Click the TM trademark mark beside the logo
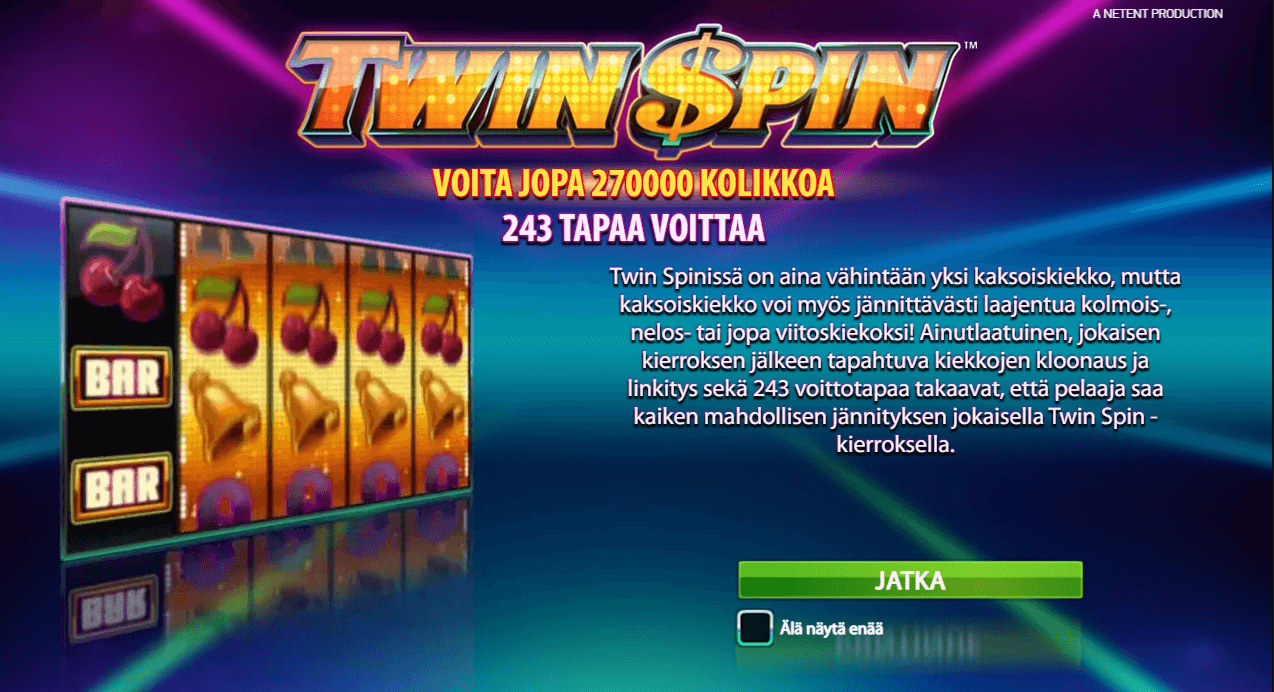This screenshot has width=1274, height=692. tap(969, 45)
